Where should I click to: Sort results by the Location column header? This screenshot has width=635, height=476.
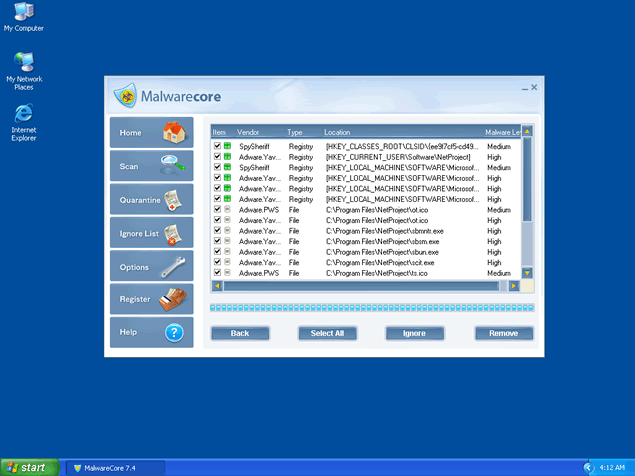click(x=337, y=132)
